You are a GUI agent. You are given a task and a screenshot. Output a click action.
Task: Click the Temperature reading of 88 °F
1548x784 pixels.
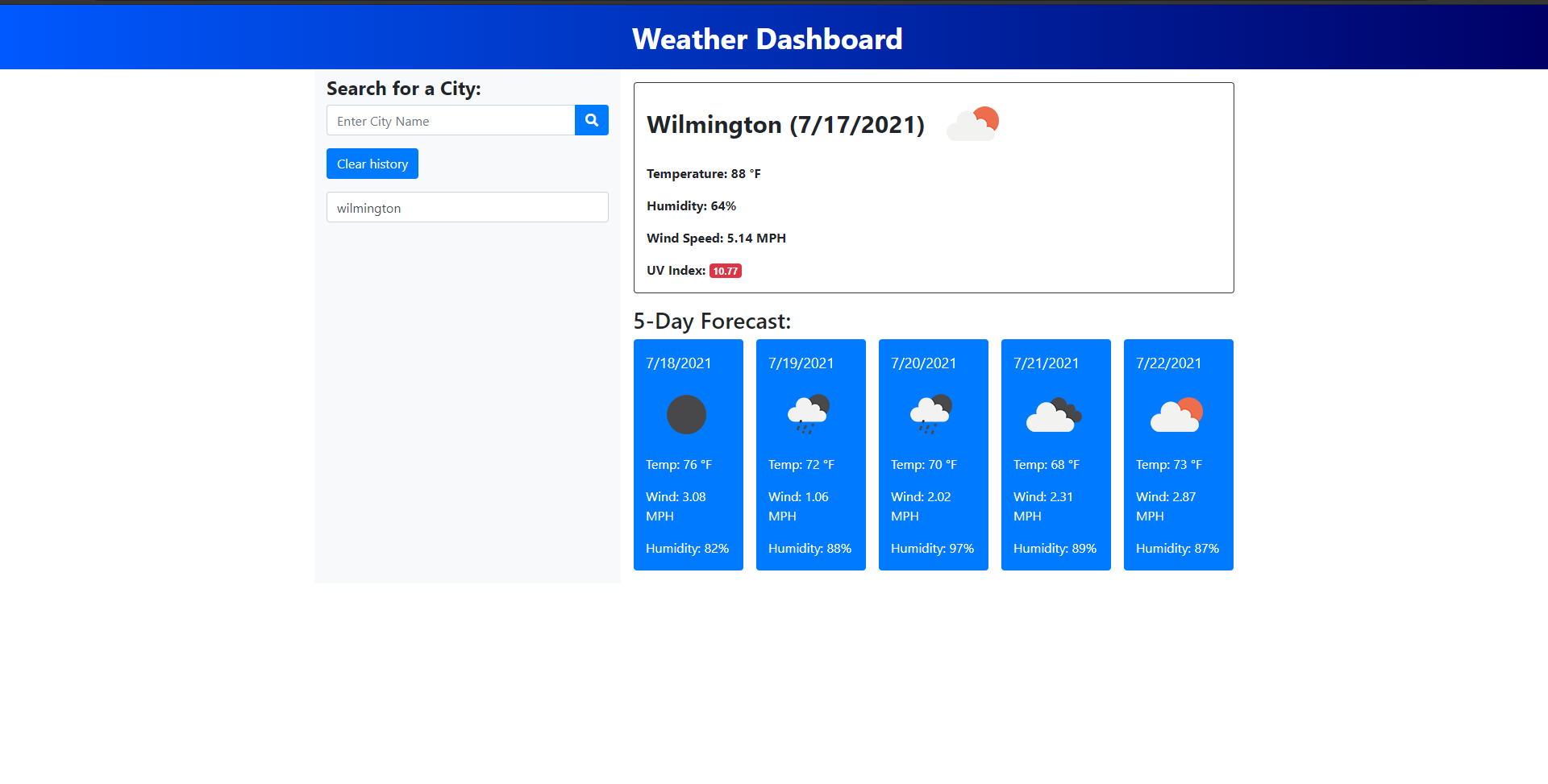tap(703, 173)
